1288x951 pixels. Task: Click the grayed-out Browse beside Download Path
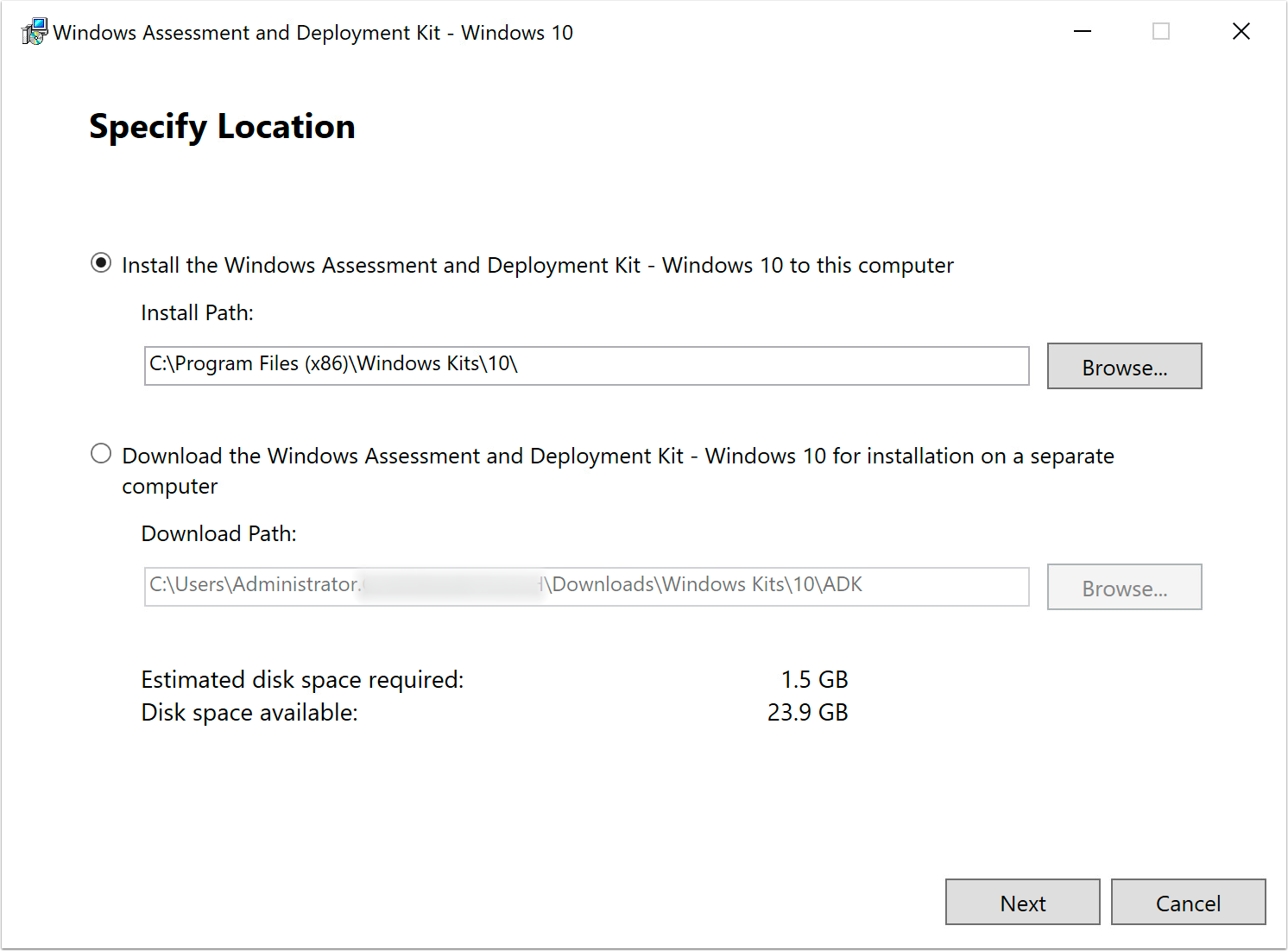pos(1124,587)
